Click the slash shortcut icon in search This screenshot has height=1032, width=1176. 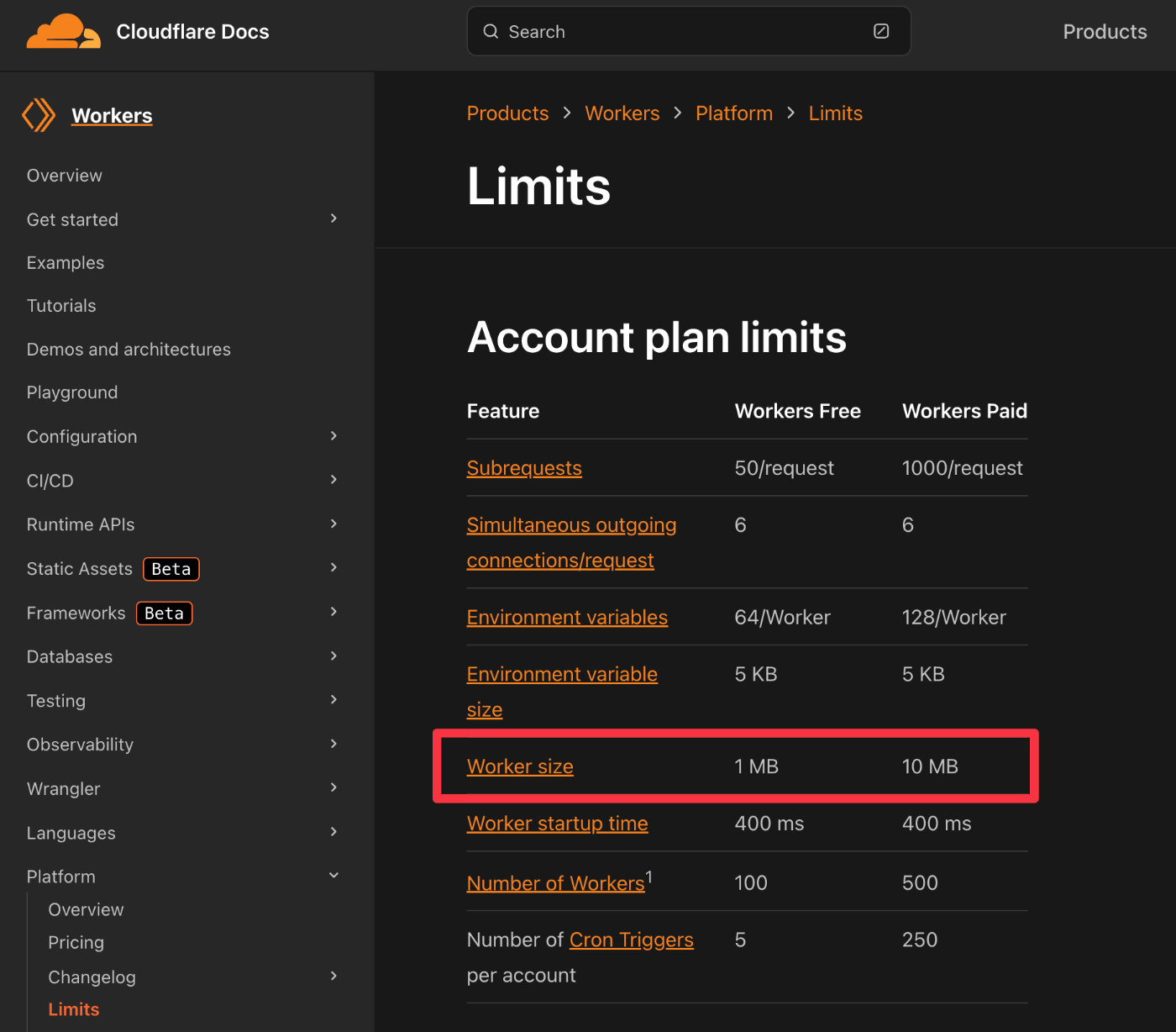pyautogui.click(x=881, y=31)
